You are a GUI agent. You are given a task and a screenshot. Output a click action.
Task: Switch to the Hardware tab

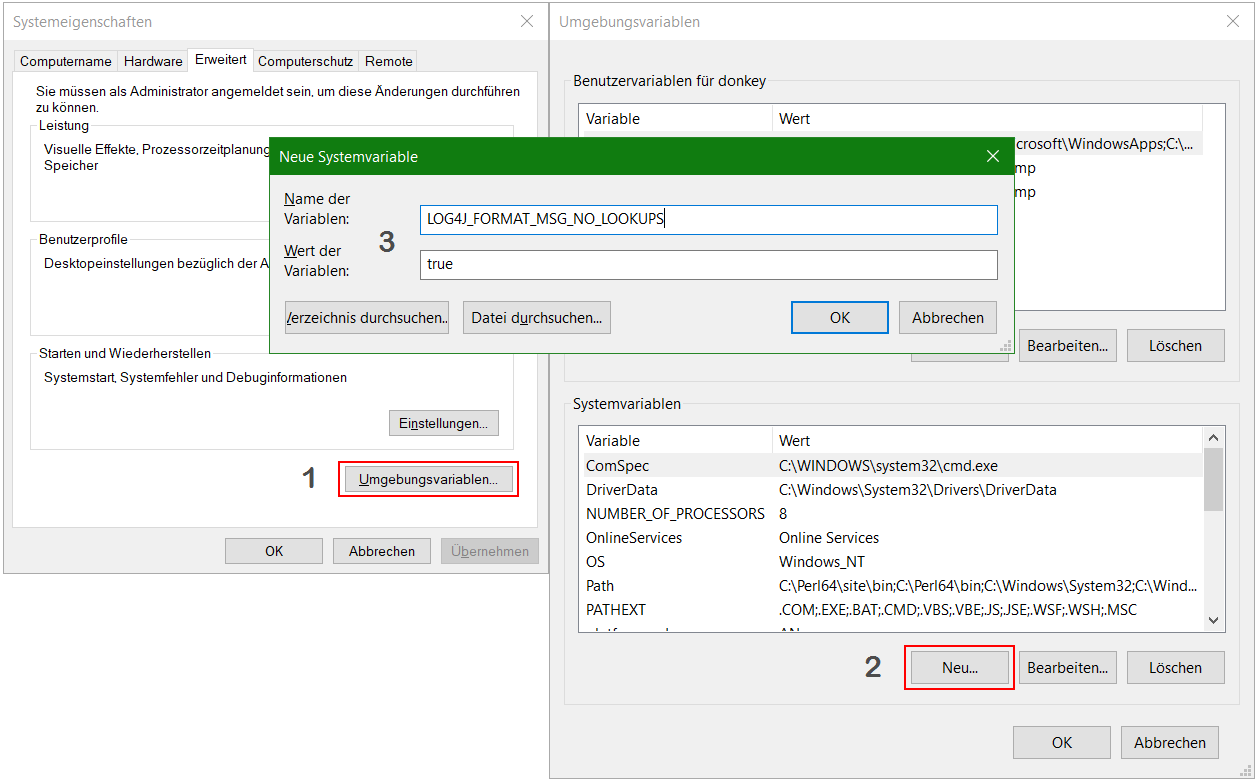pyautogui.click(x=152, y=61)
